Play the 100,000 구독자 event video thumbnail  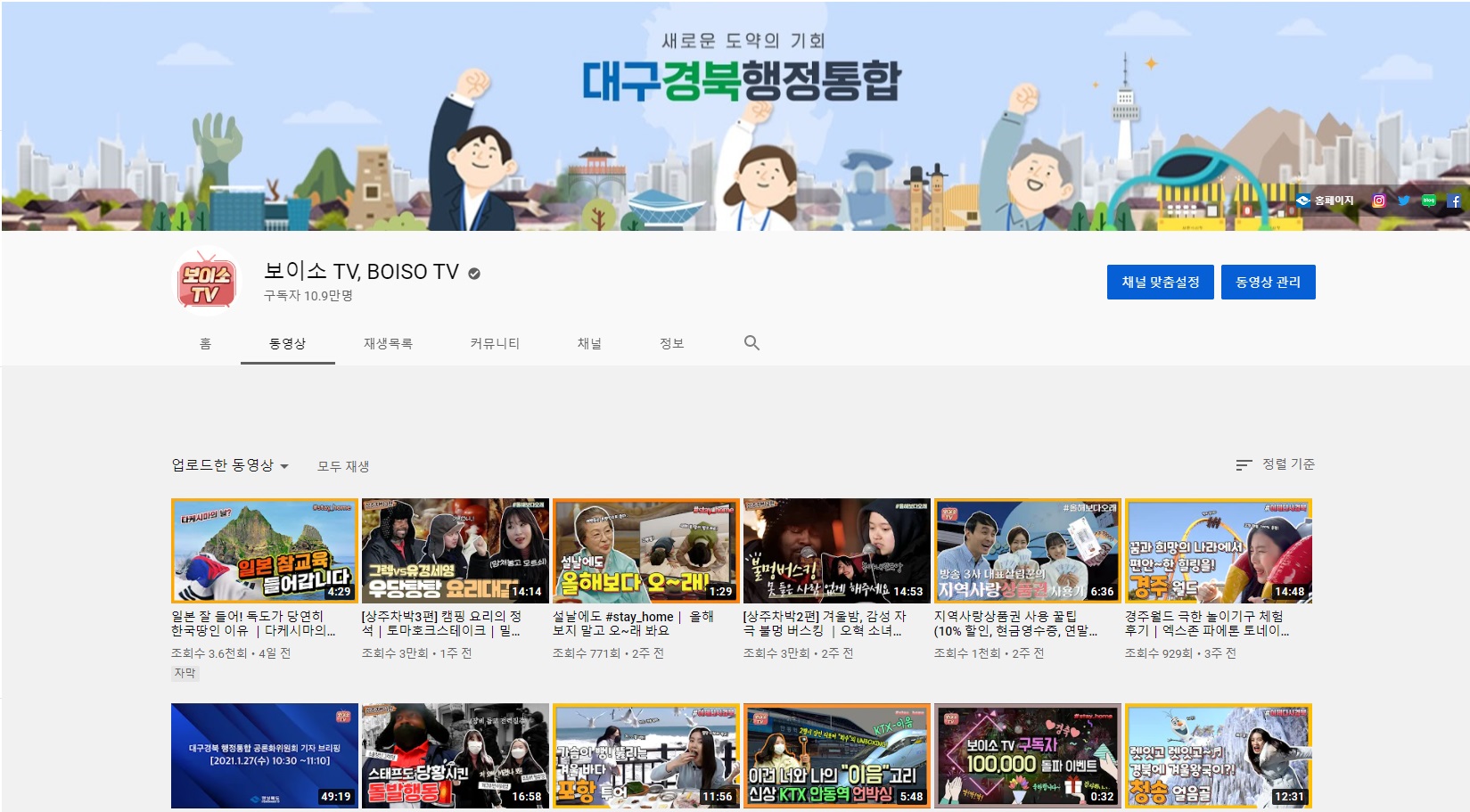click(1027, 755)
